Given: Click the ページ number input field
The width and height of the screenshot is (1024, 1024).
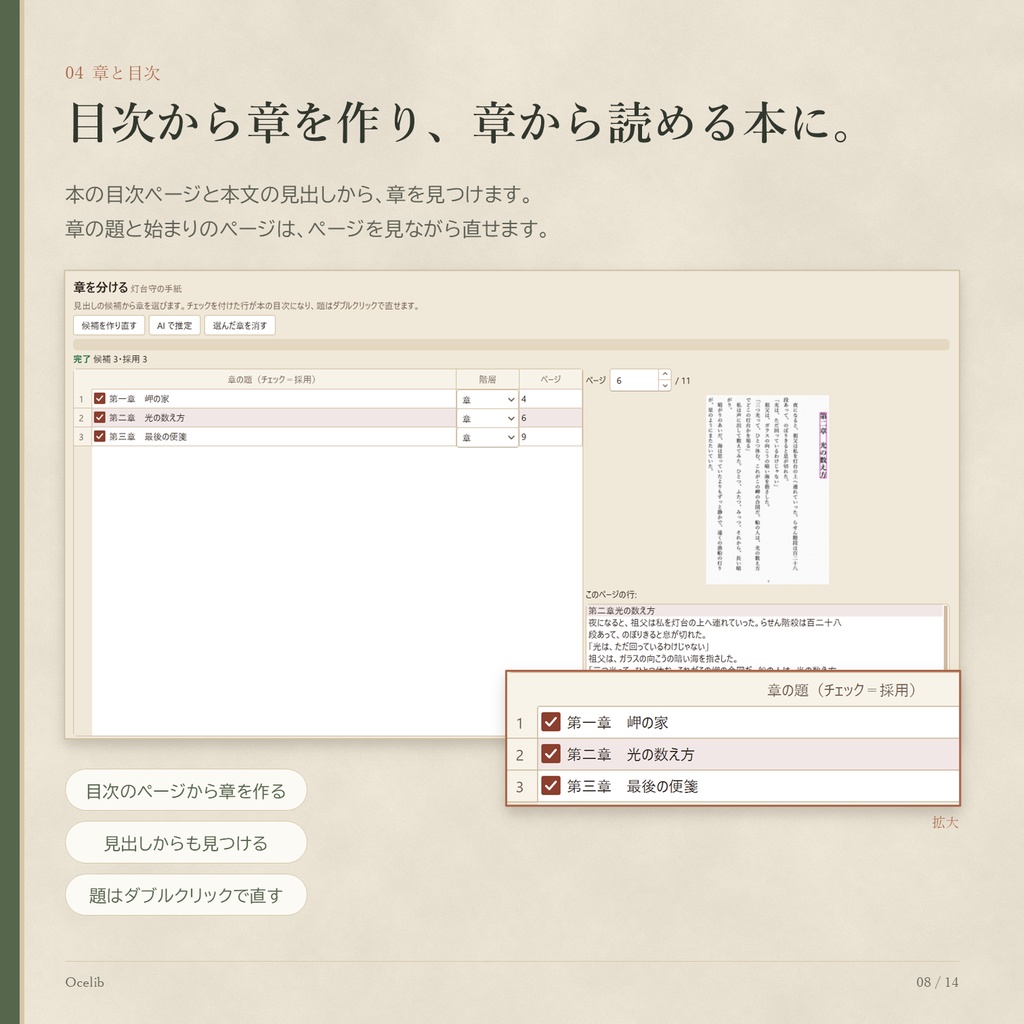Looking at the screenshot, I should [x=634, y=380].
